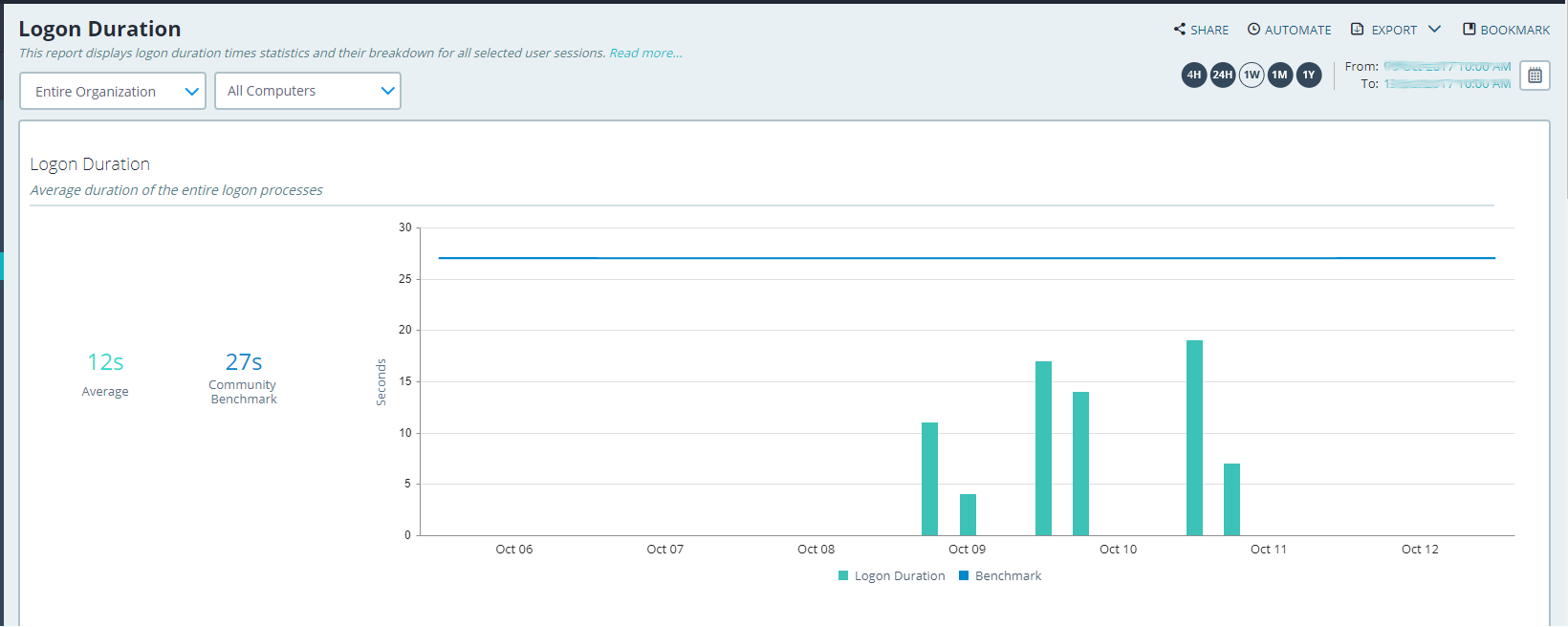Click the 7-second bar near Oct 11
This screenshot has height=627, width=1568.
click(1231, 499)
